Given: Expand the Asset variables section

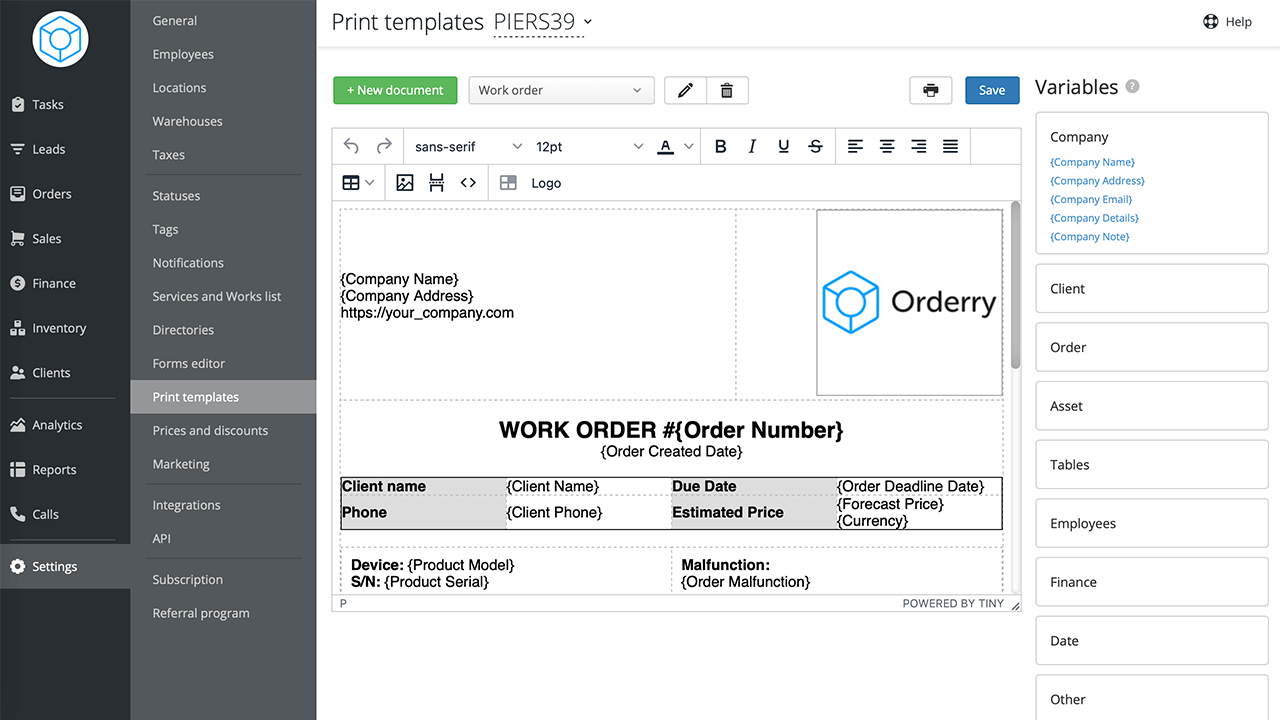Looking at the screenshot, I should [x=1152, y=406].
